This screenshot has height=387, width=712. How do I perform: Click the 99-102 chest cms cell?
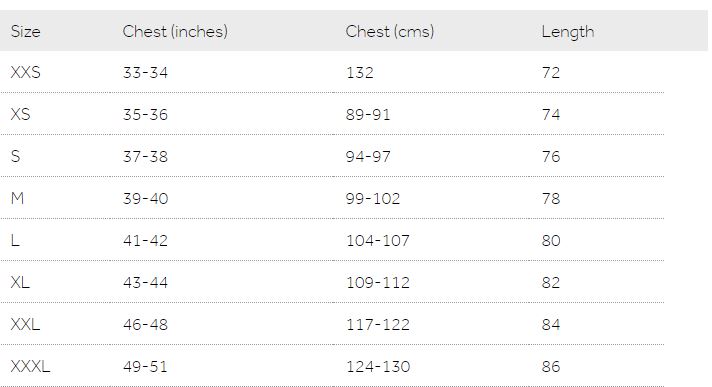click(373, 198)
